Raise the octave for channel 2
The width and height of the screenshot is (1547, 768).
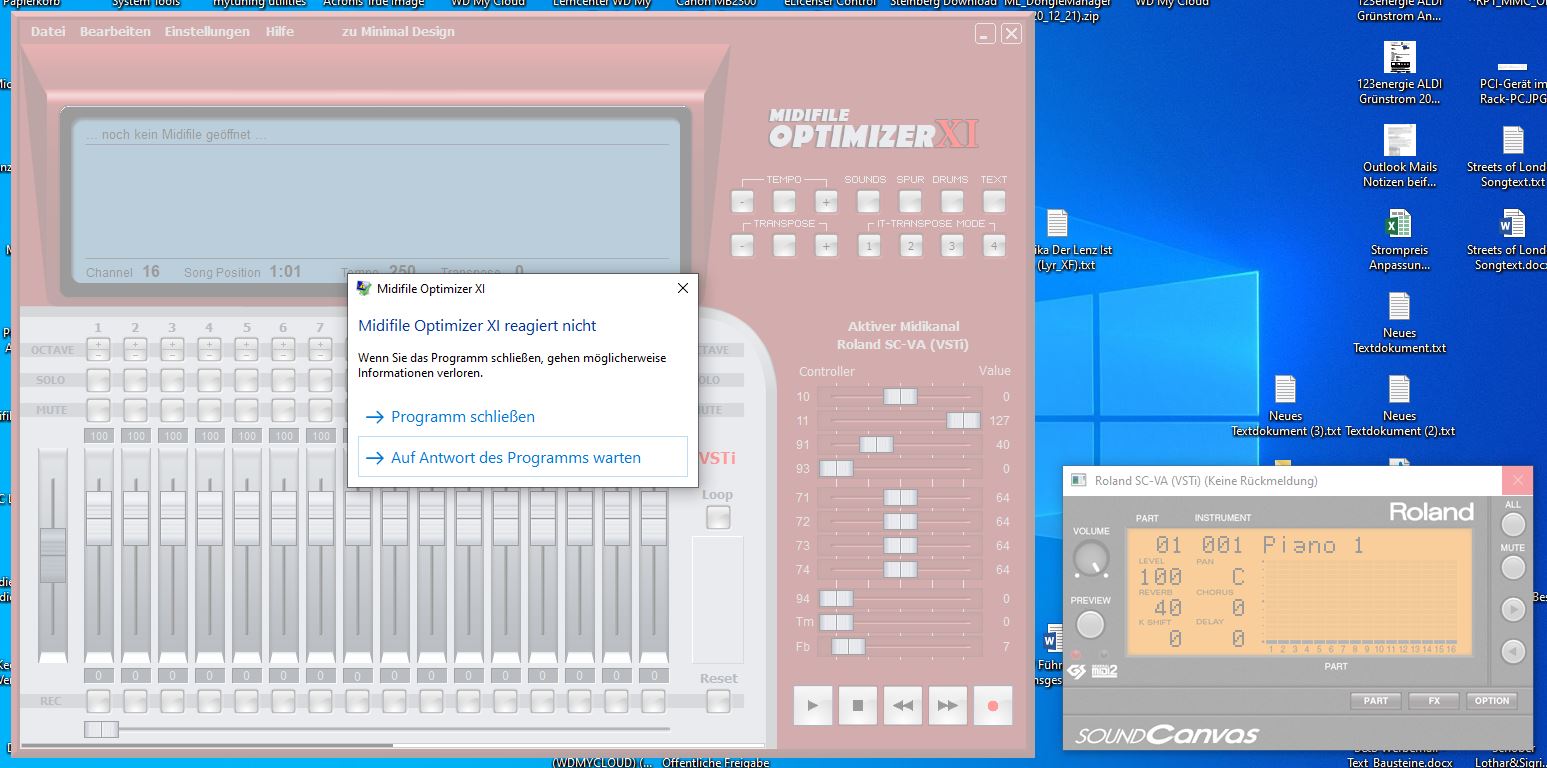(135, 344)
